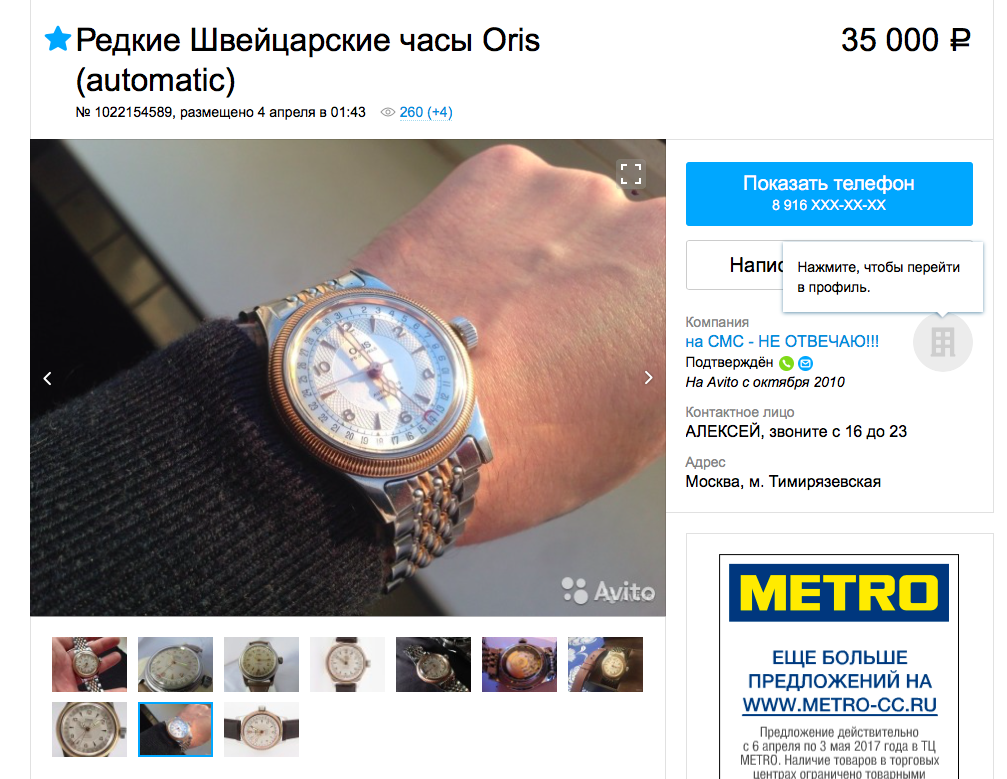Click the METRO banner logo
This screenshot has height=779, width=1007.
pos(839,592)
